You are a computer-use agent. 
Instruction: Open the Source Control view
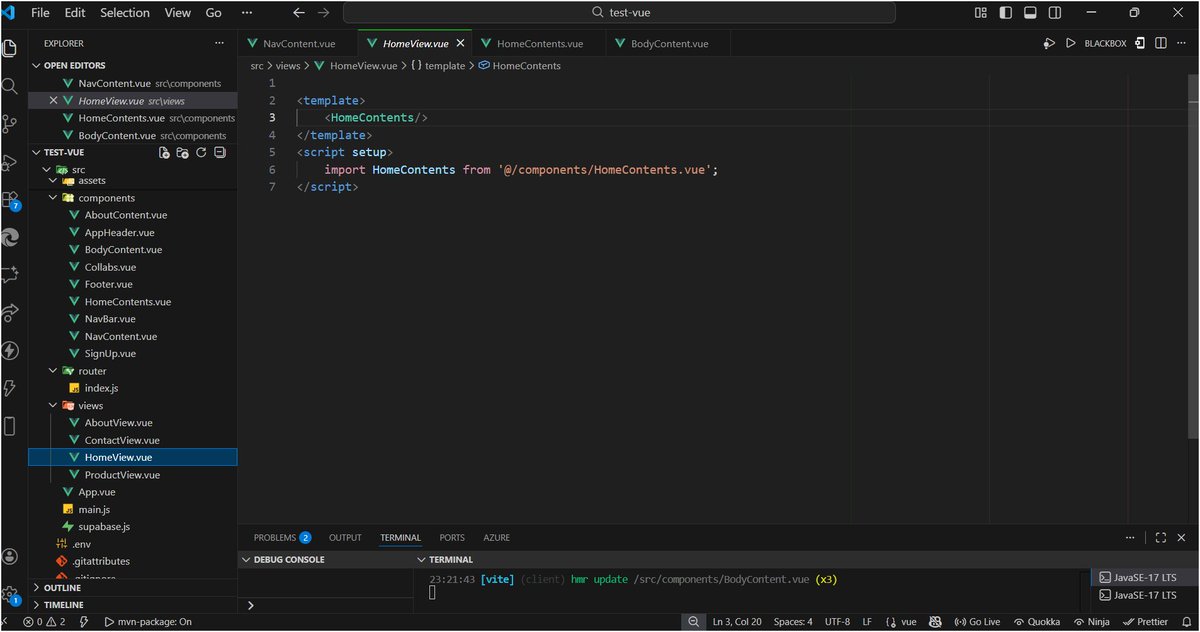pyautogui.click(x=10, y=124)
